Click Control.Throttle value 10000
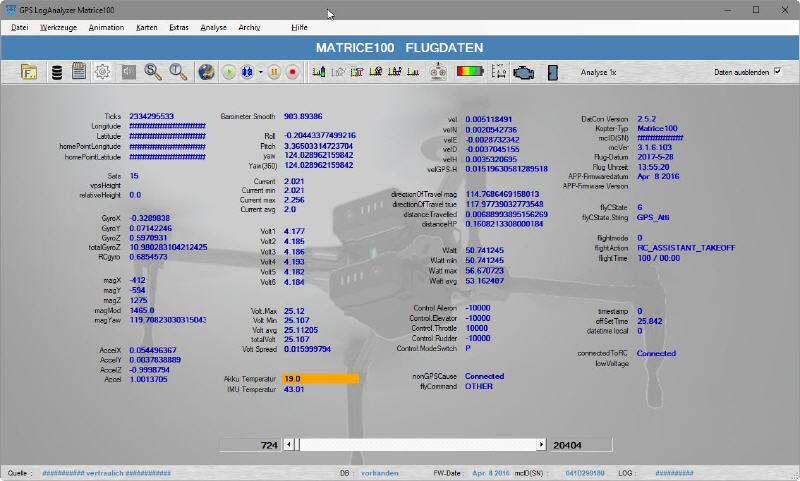Image resolution: width=800 pixels, height=481 pixels. point(477,328)
